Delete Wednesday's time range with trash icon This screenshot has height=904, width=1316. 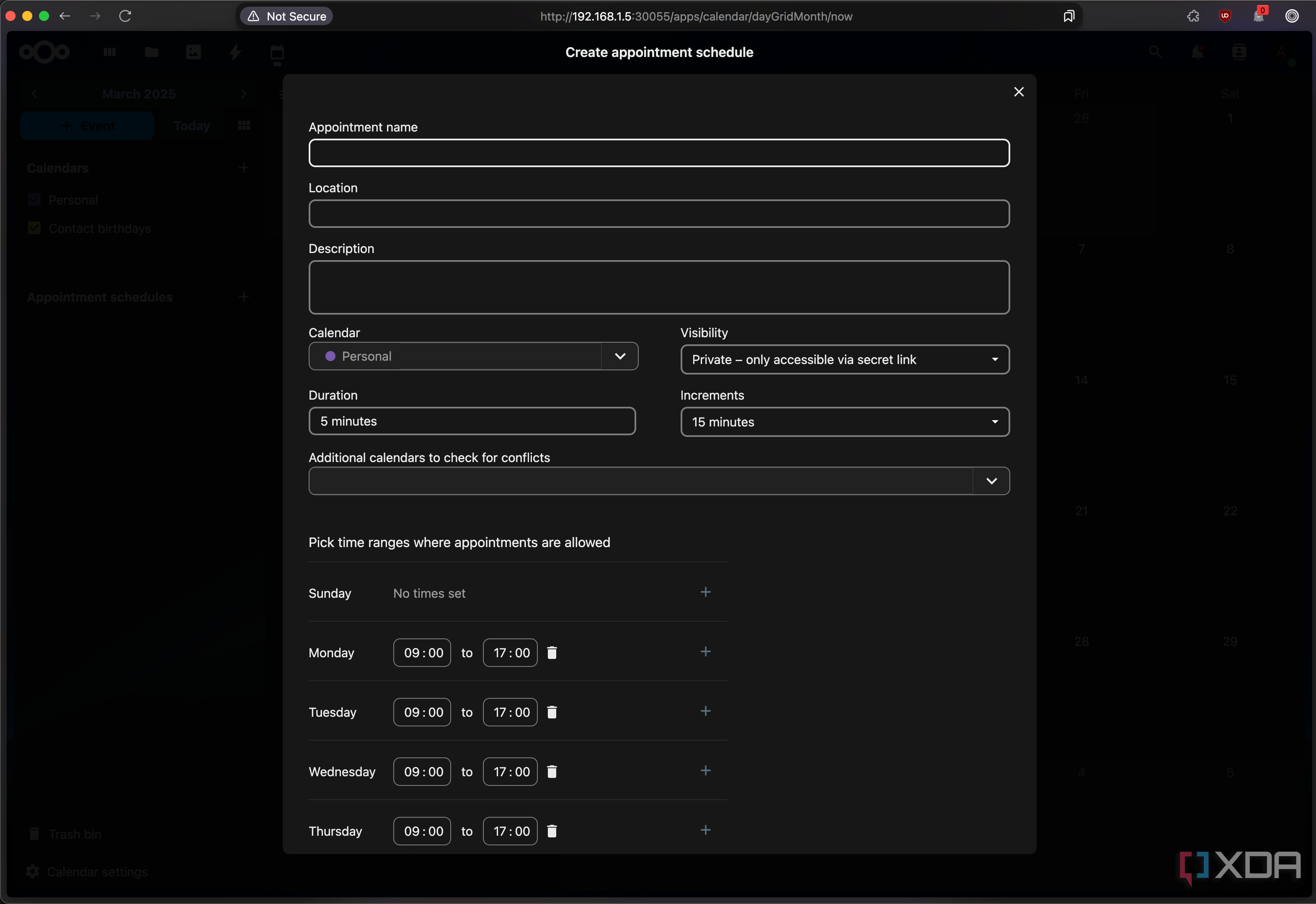[x=552, y=772]
